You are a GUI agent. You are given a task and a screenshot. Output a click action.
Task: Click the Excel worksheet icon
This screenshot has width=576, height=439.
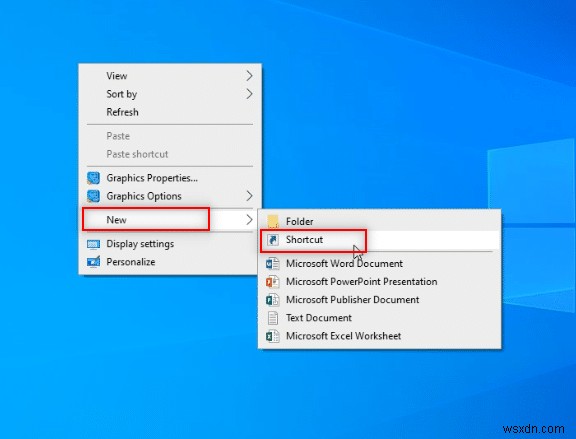[273, 336]
